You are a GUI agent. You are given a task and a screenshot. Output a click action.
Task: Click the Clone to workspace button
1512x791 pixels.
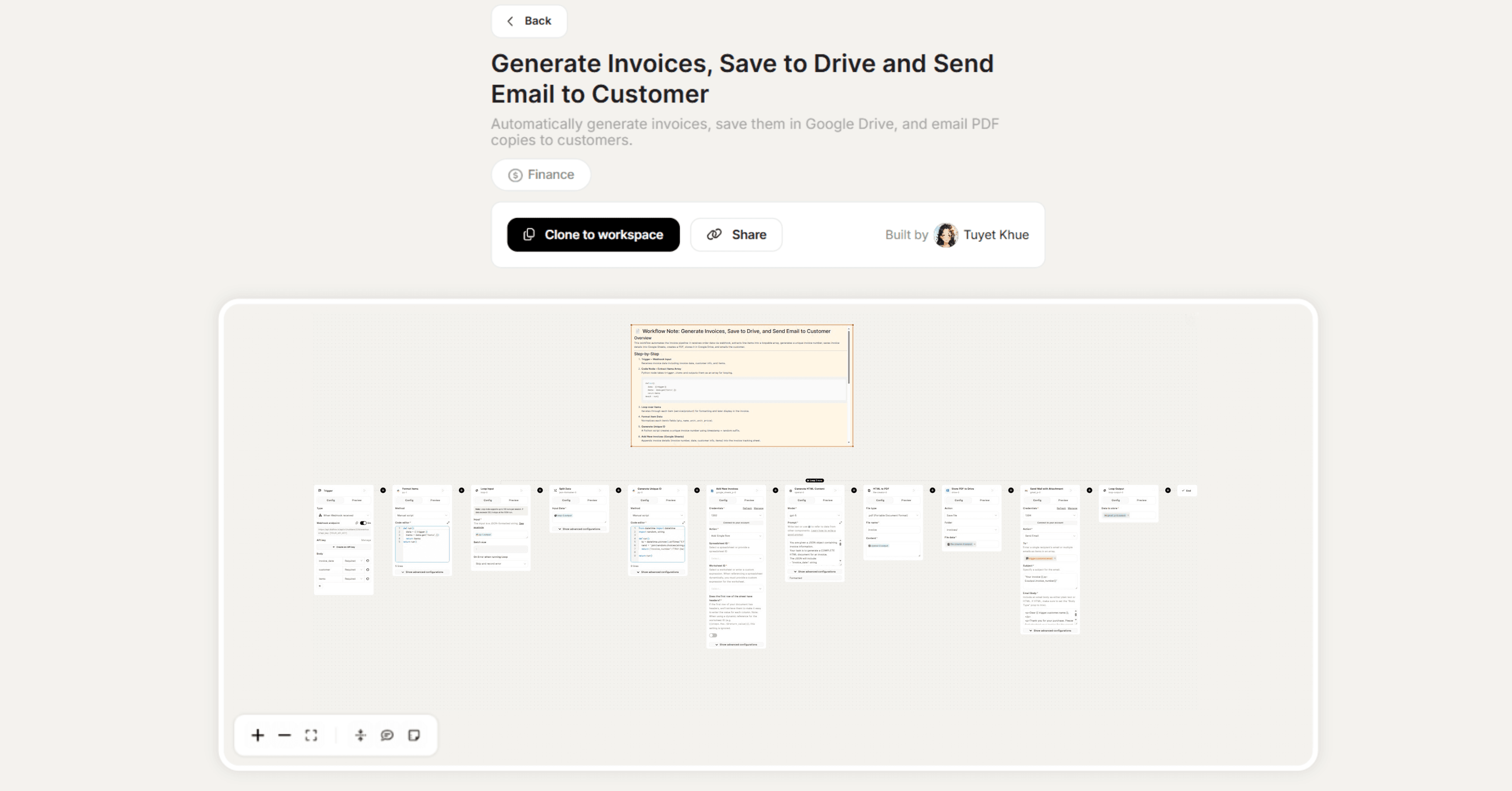(593, 234)
